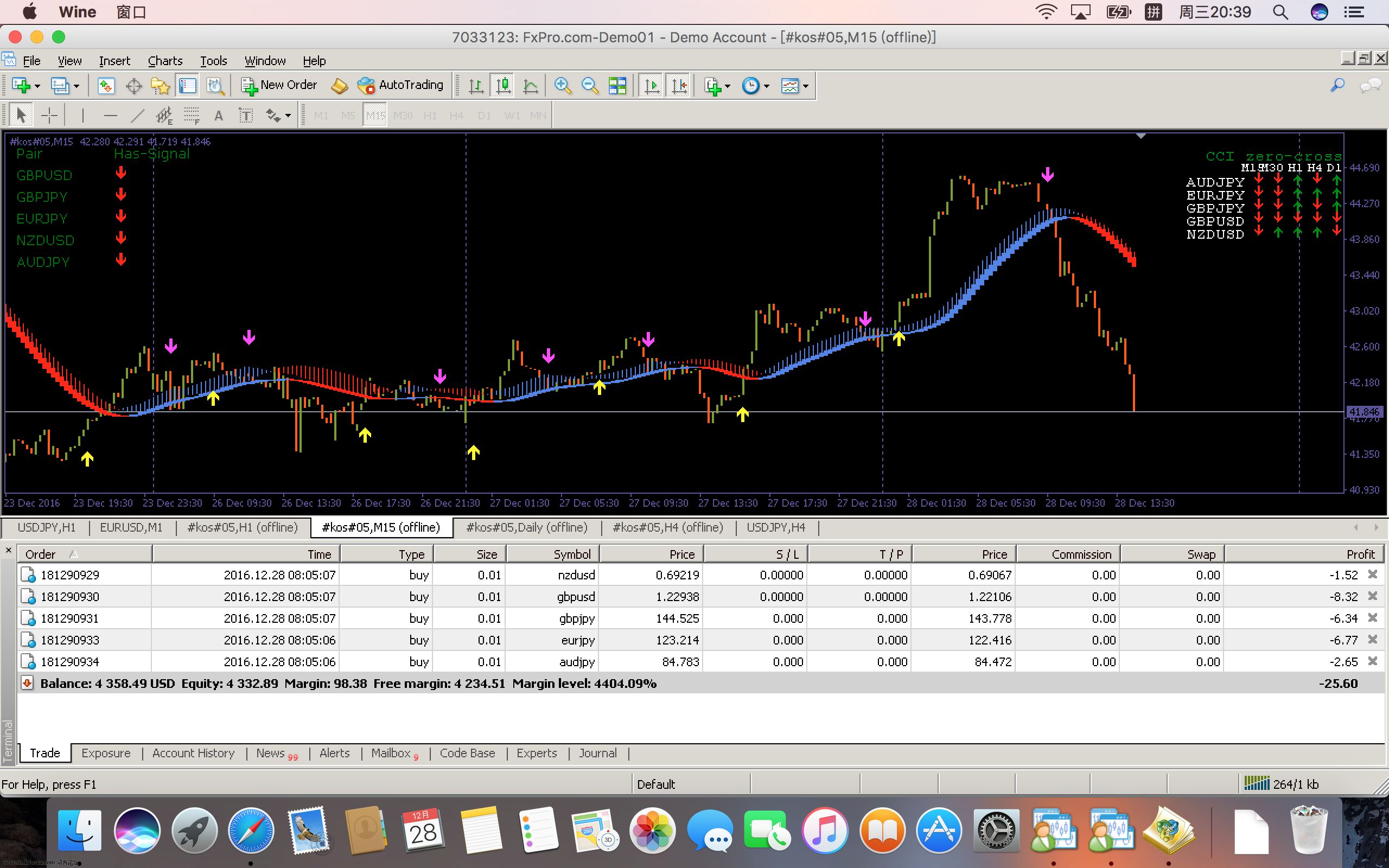Sort orders by the Symbol column header
The height and width of the screenshot is (868, 1389).
(553, 554)
